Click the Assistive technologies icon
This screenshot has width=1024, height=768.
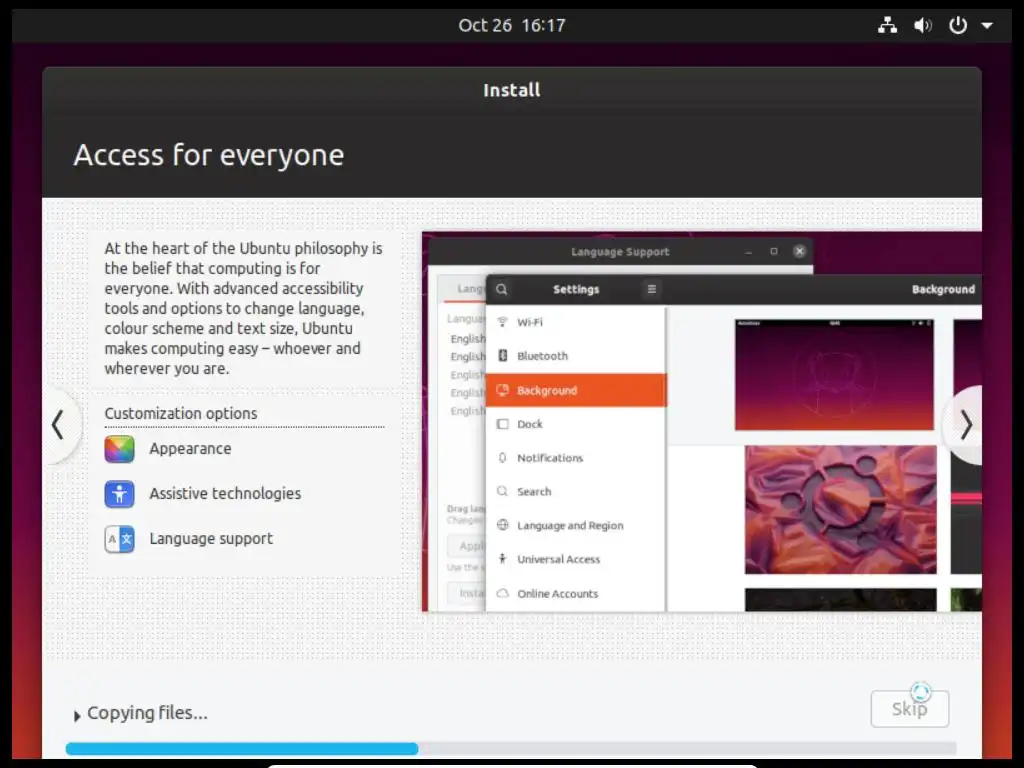pyautogui.click(x=120, y=494)
